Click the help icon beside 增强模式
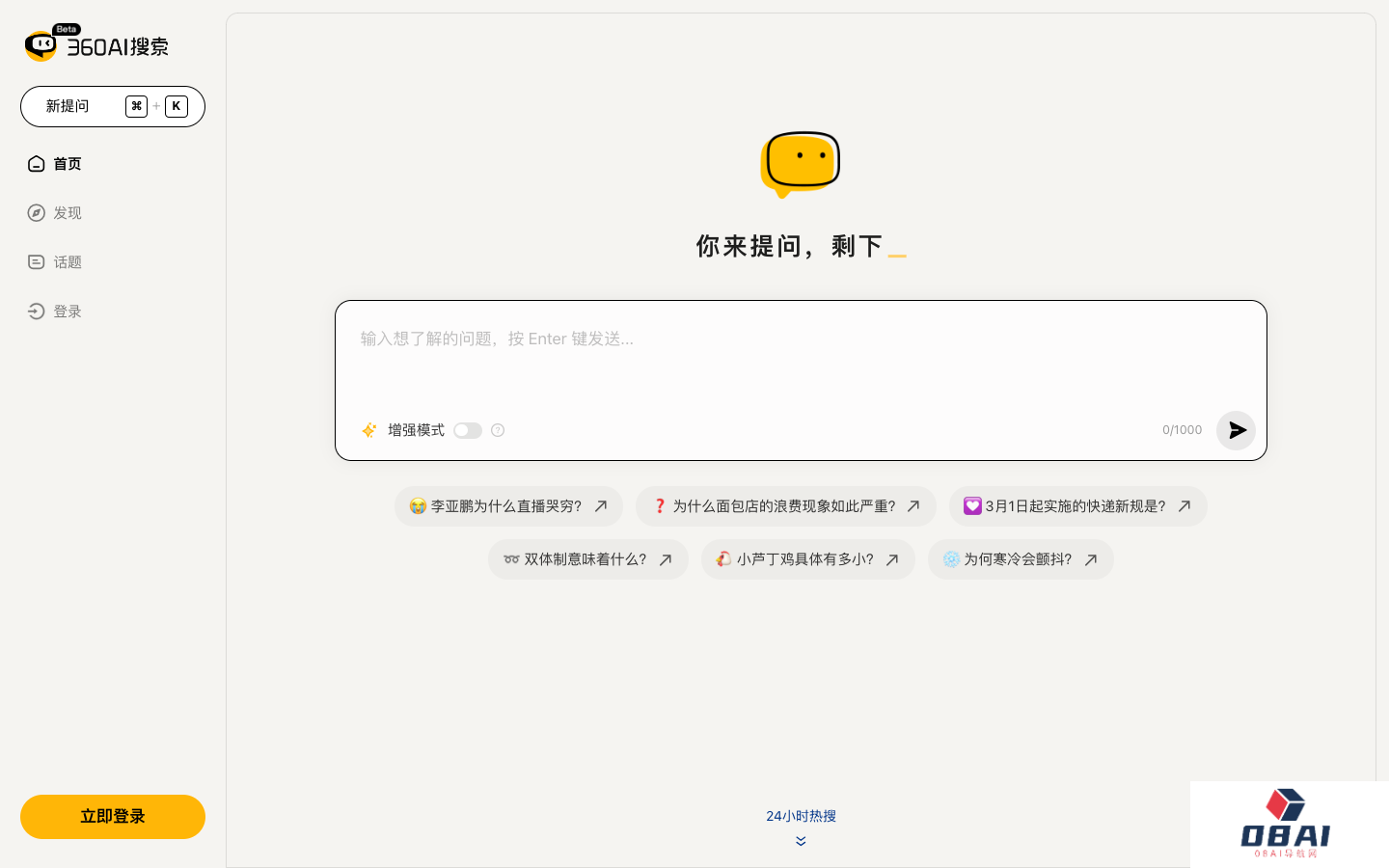 [498, 430]
